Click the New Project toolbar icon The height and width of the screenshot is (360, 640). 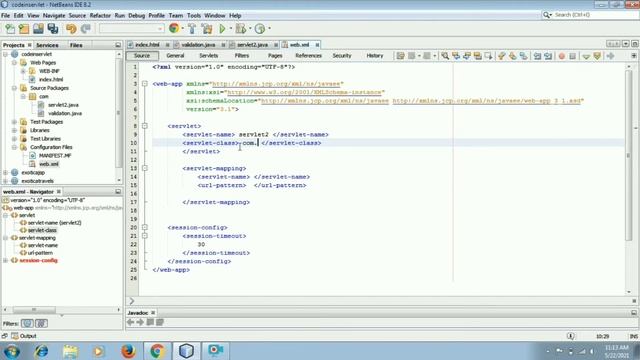(24, 29)
